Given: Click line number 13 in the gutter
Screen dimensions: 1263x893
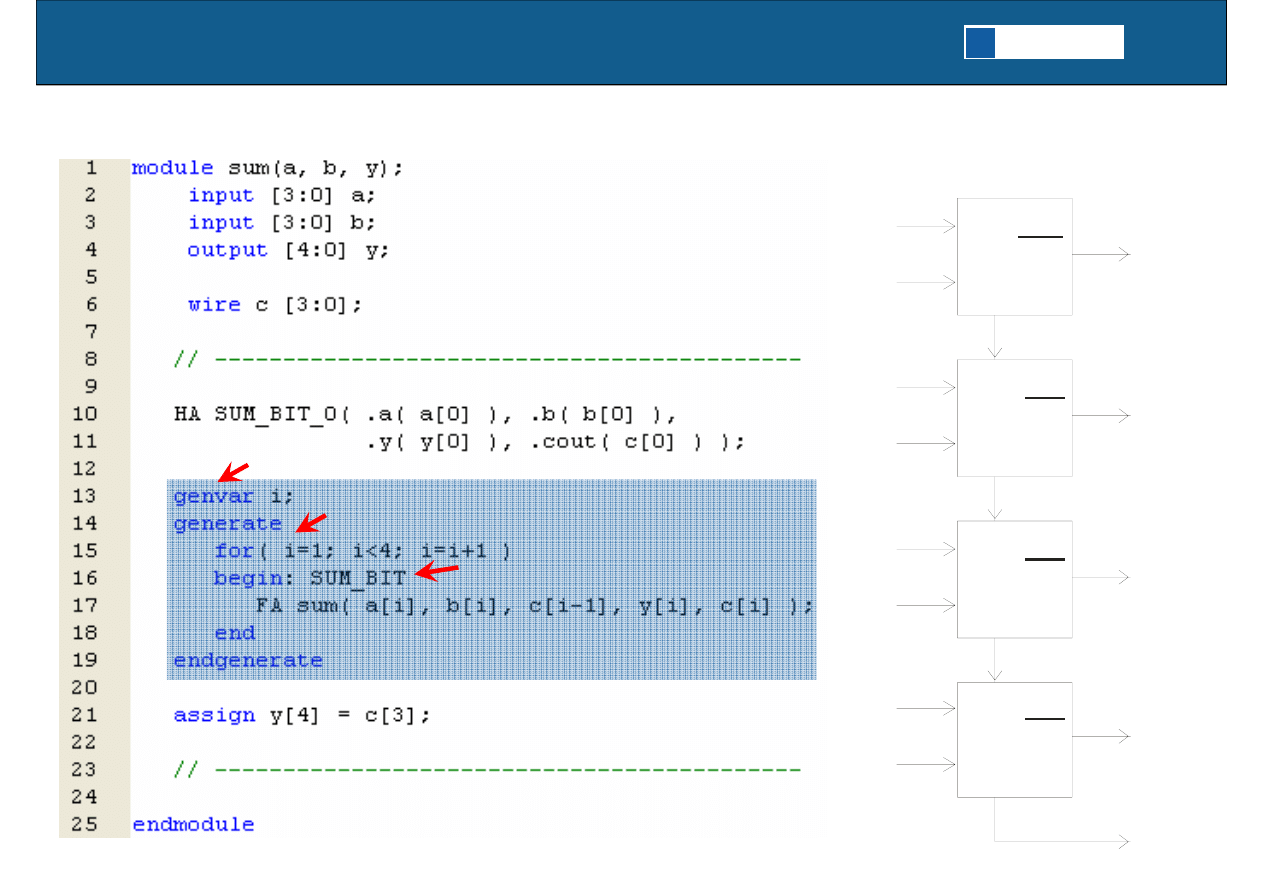Looking at the screenshot, I should click(x=84, y=496).
